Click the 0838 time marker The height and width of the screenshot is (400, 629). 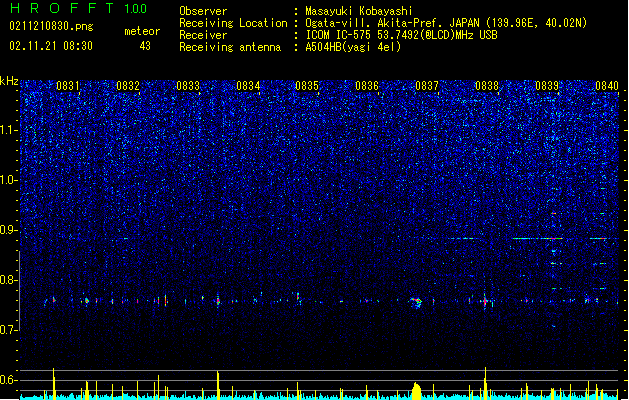tap(487, 86)
